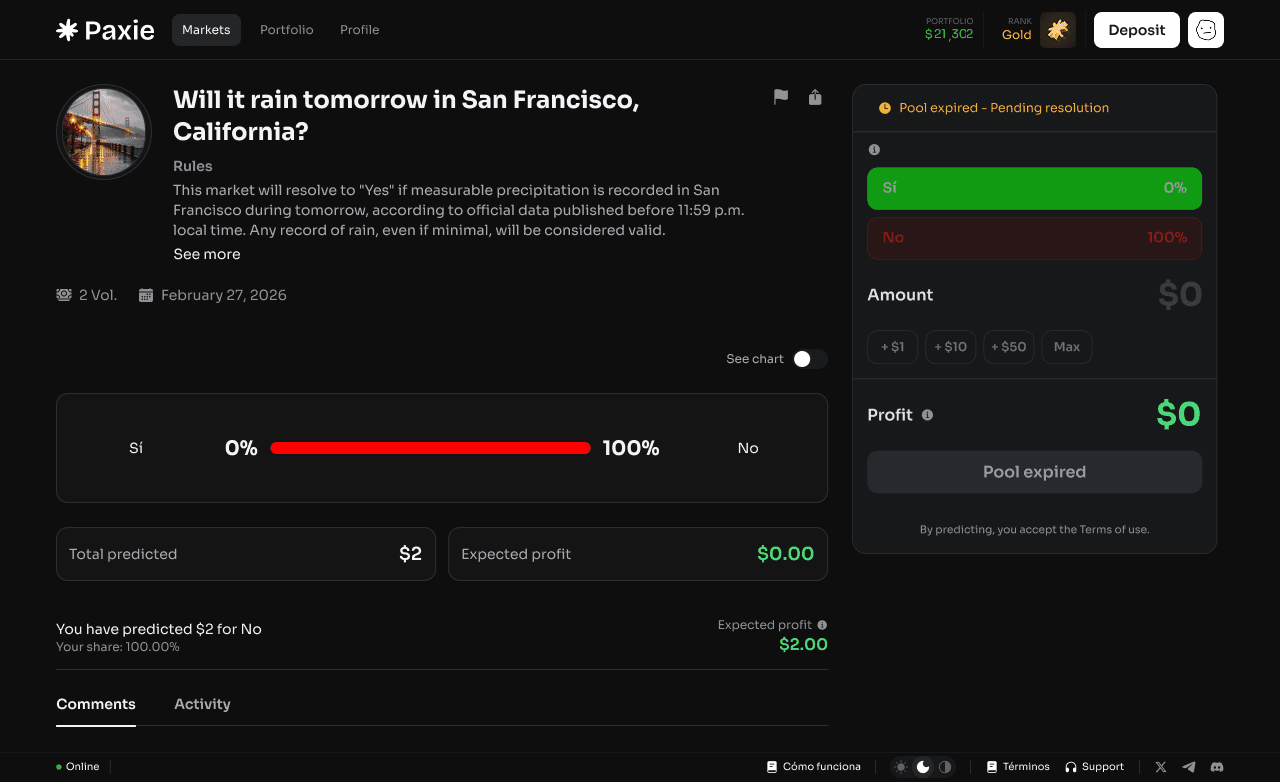Click the Gold rank badge icon
The height and width of the screenshot is (782, 1280).
[1058, 30]
